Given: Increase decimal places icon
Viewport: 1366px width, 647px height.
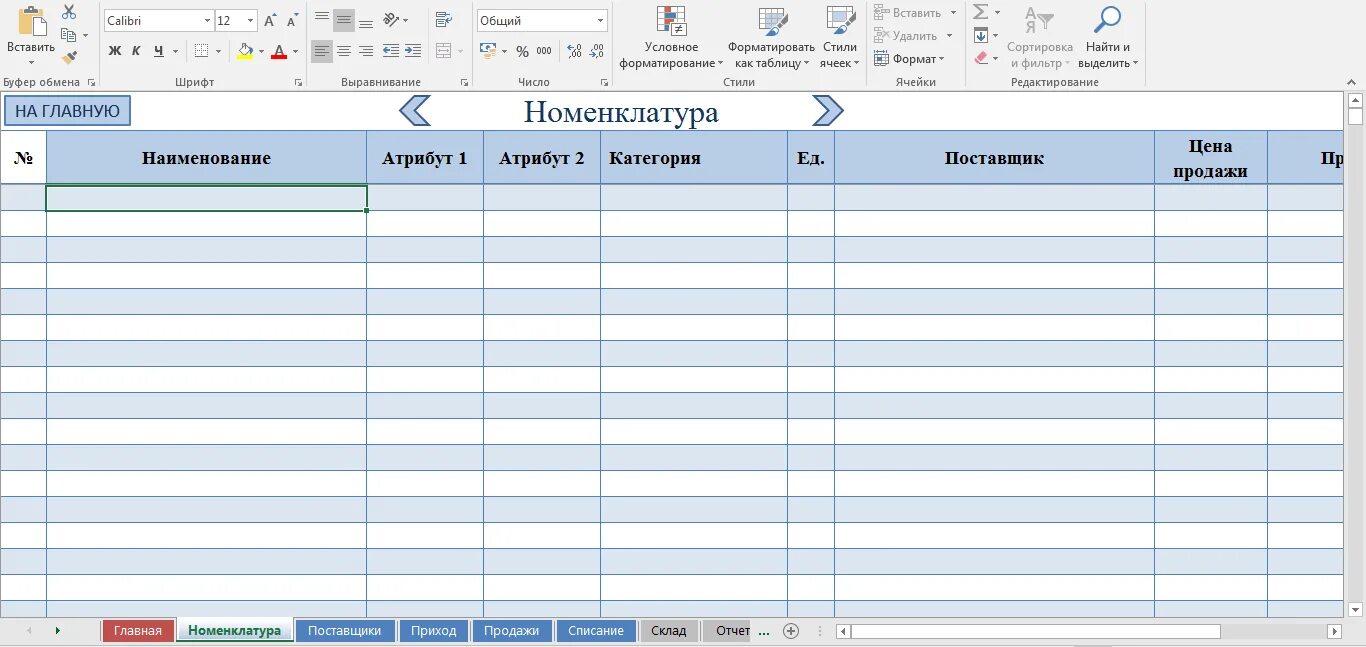Looking at the screenshot, I should pyautogui.click(x=574, y=51).
